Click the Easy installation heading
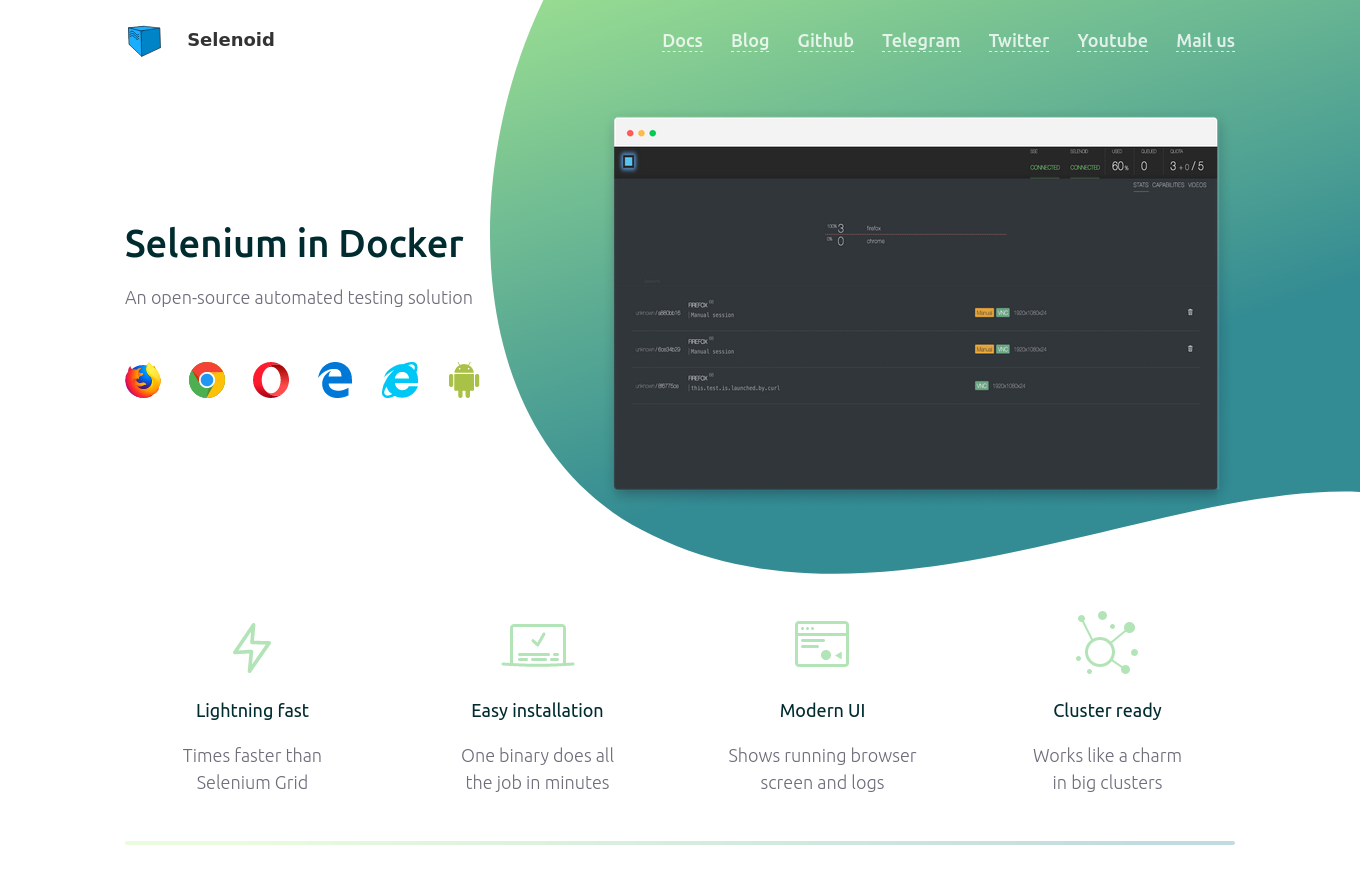The width and height of the screenshot is (1360, 888). (x=537, y=711)
